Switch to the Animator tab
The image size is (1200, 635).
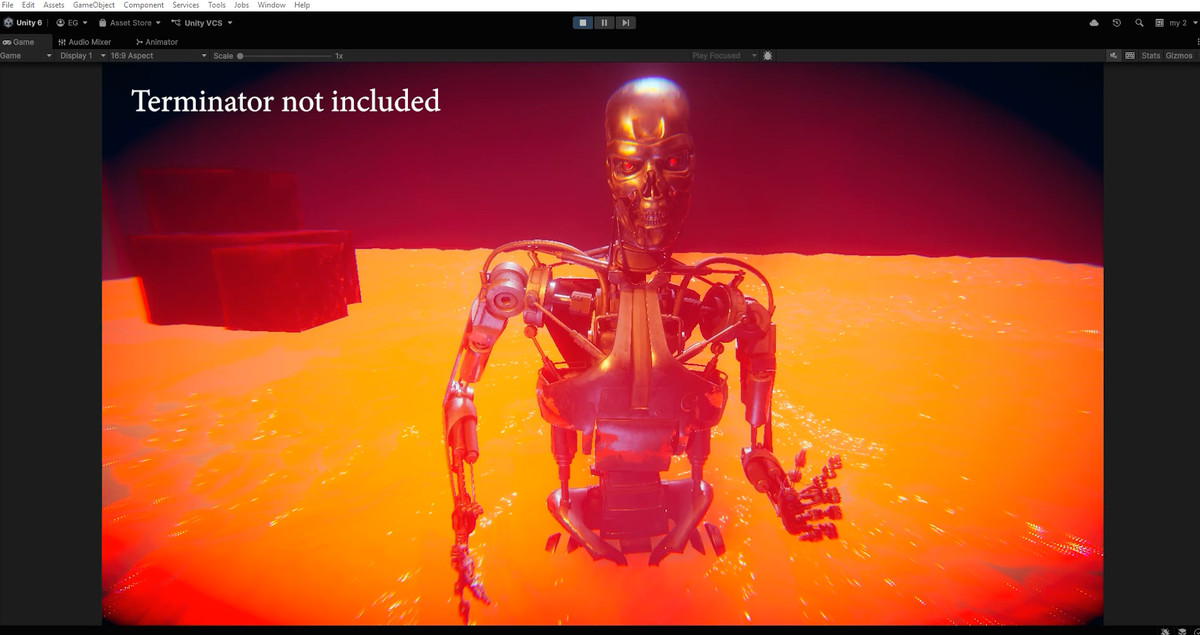point(157,42)
